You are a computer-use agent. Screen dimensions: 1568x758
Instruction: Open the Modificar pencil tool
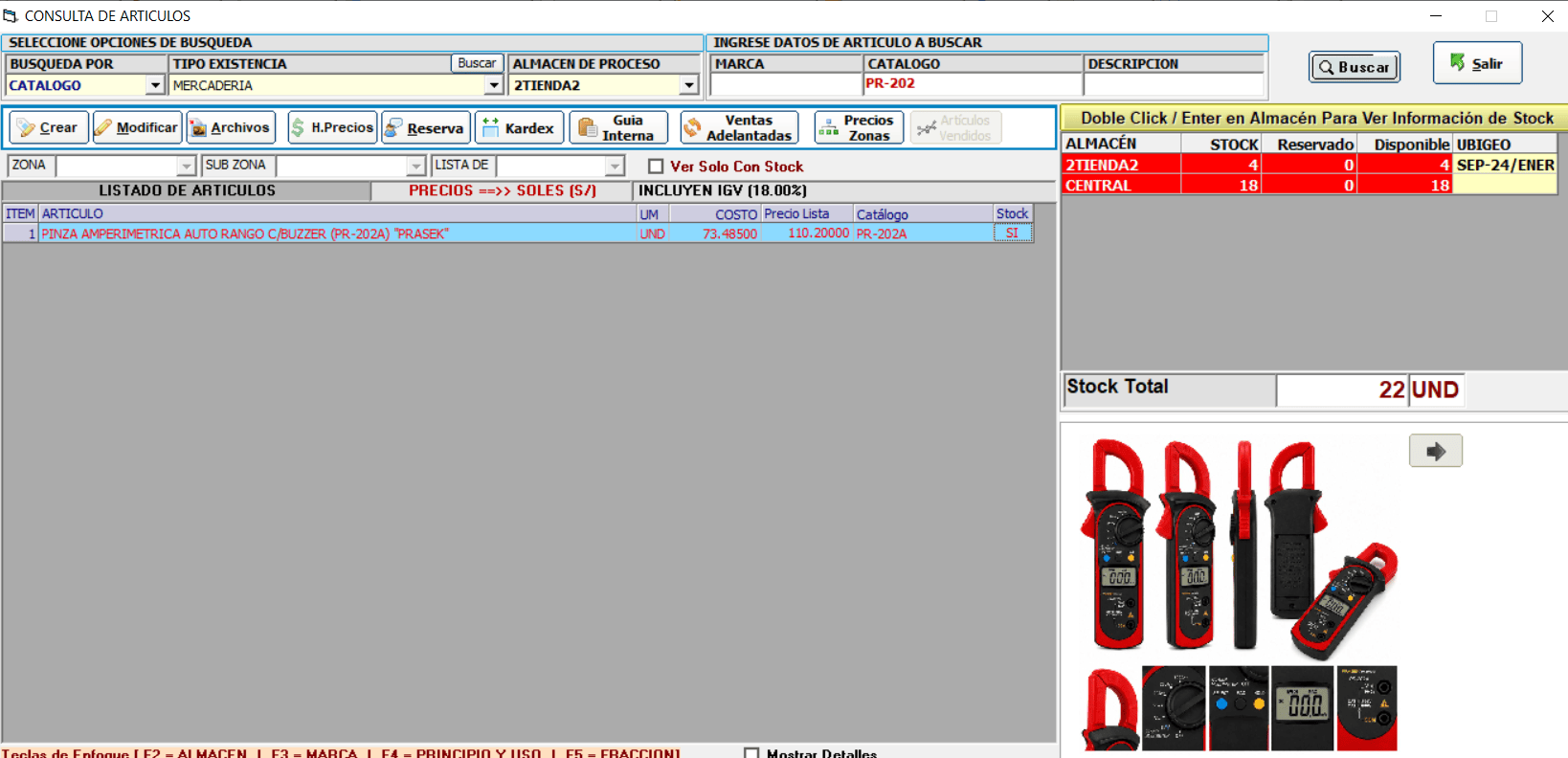point(138,127)
